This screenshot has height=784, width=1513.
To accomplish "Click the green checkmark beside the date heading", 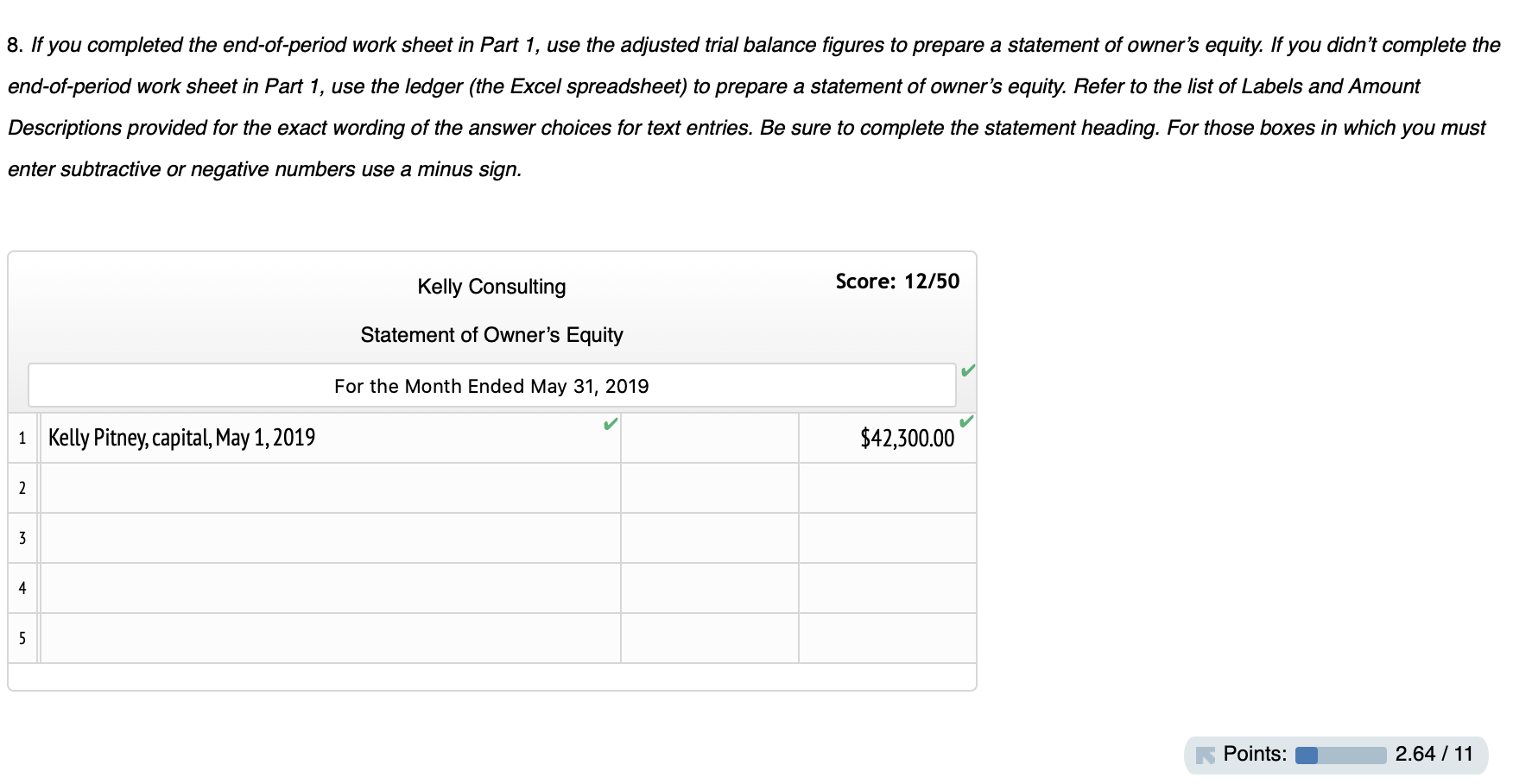I will click(x=967, y=370).
